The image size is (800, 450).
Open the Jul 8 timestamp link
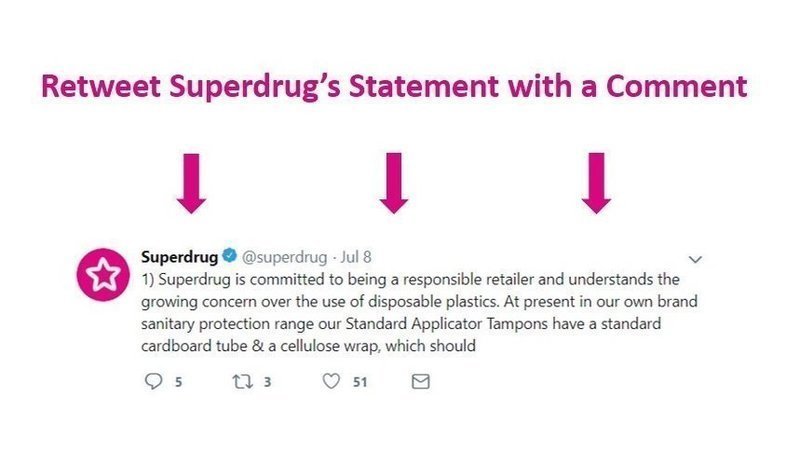356,256
